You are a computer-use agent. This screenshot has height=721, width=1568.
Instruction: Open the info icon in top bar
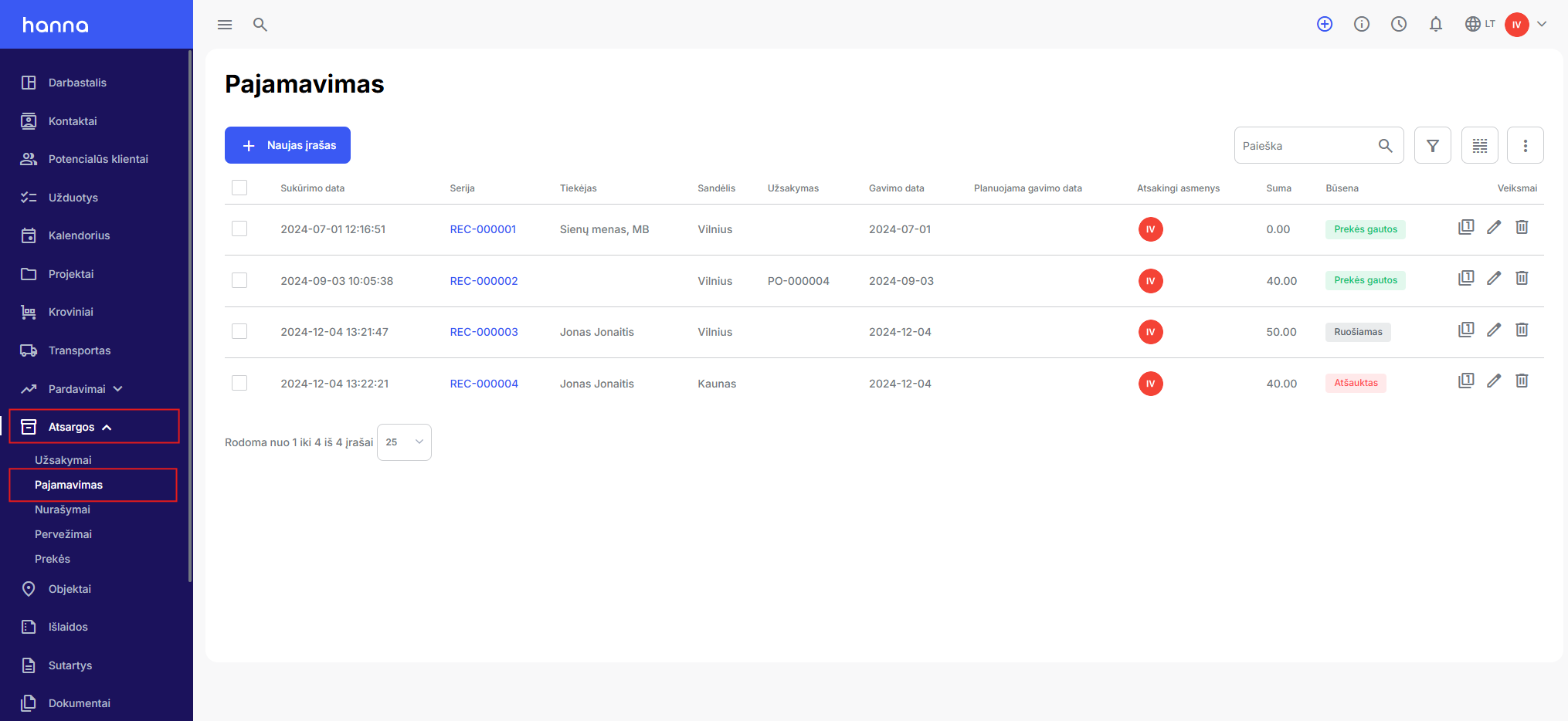[1362, 24]
